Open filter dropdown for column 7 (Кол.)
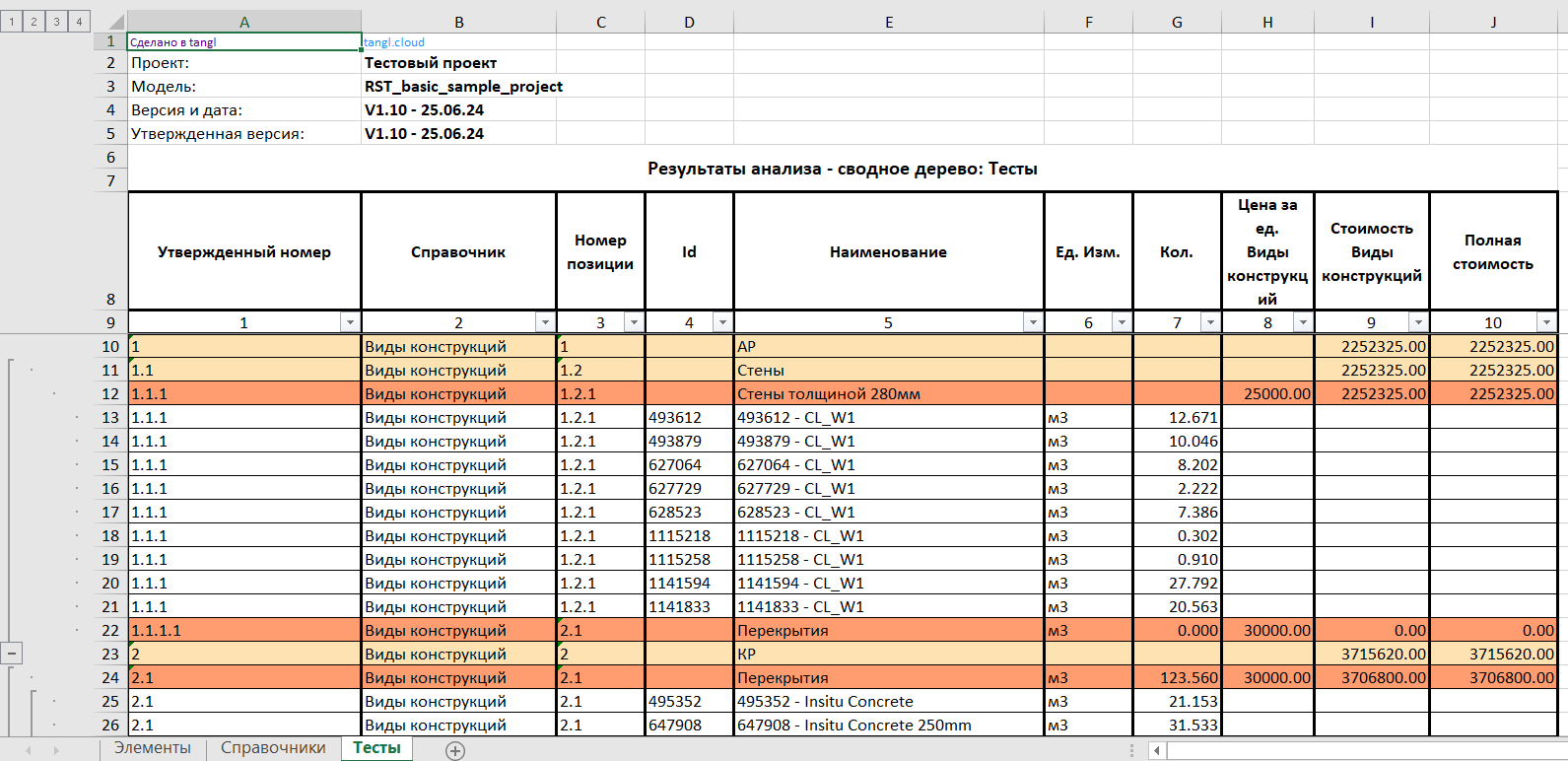1568x761 pixels. click(1209, 322)
